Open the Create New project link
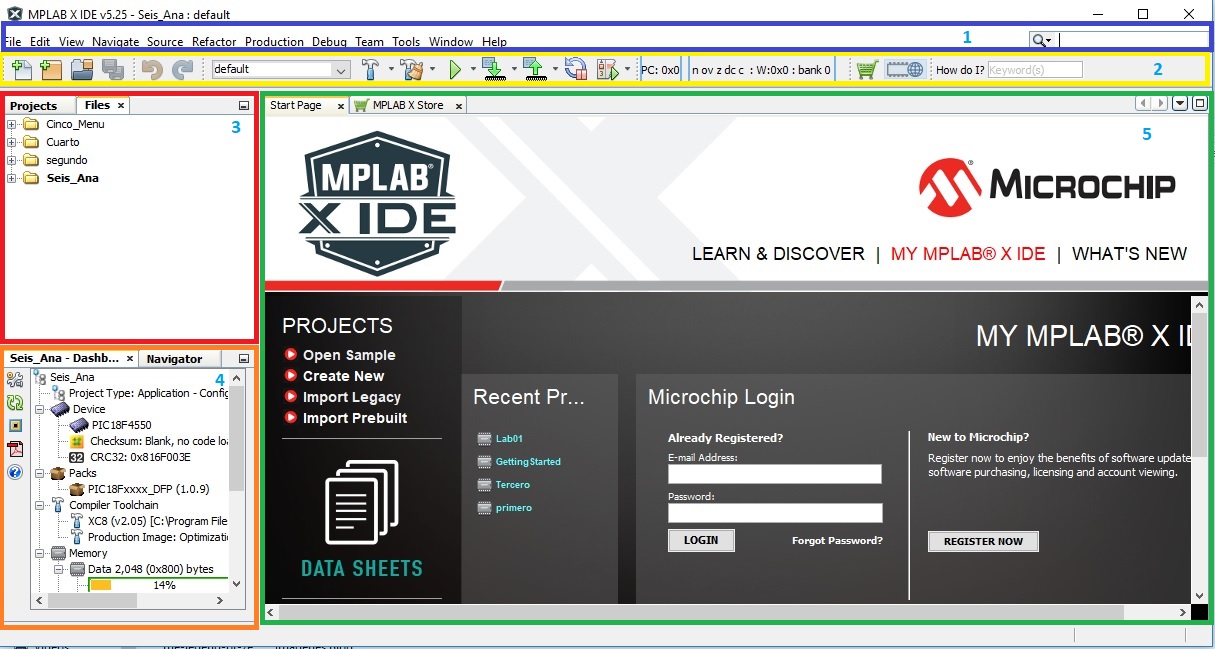 (x=343, y=376)
